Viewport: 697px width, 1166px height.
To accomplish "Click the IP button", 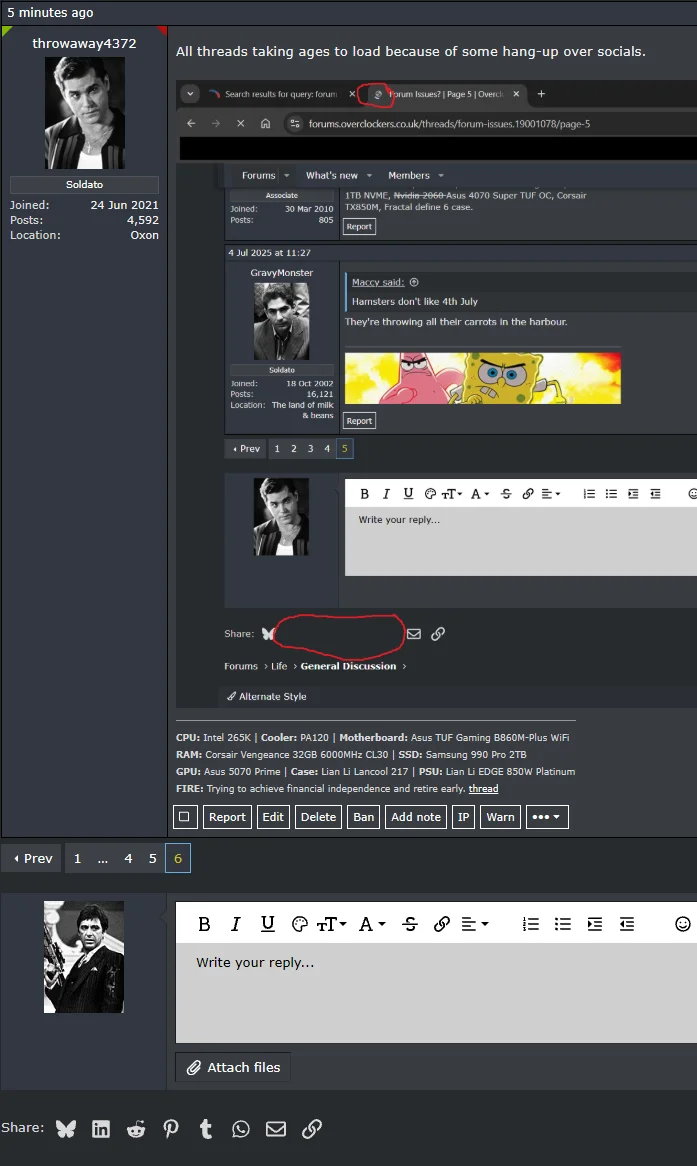I will click(463, 816).
